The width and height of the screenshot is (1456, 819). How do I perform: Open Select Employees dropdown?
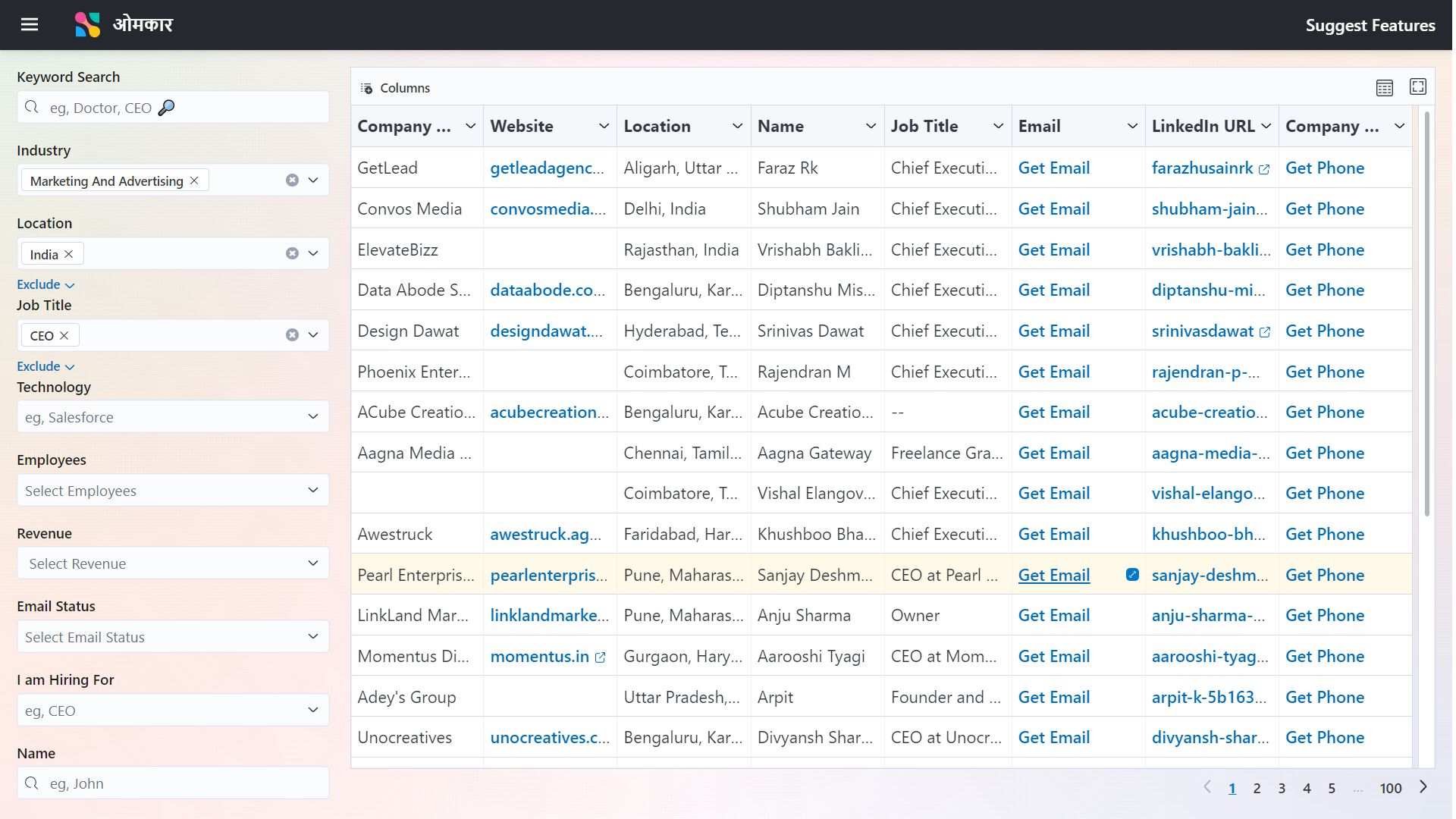point(173,491)
